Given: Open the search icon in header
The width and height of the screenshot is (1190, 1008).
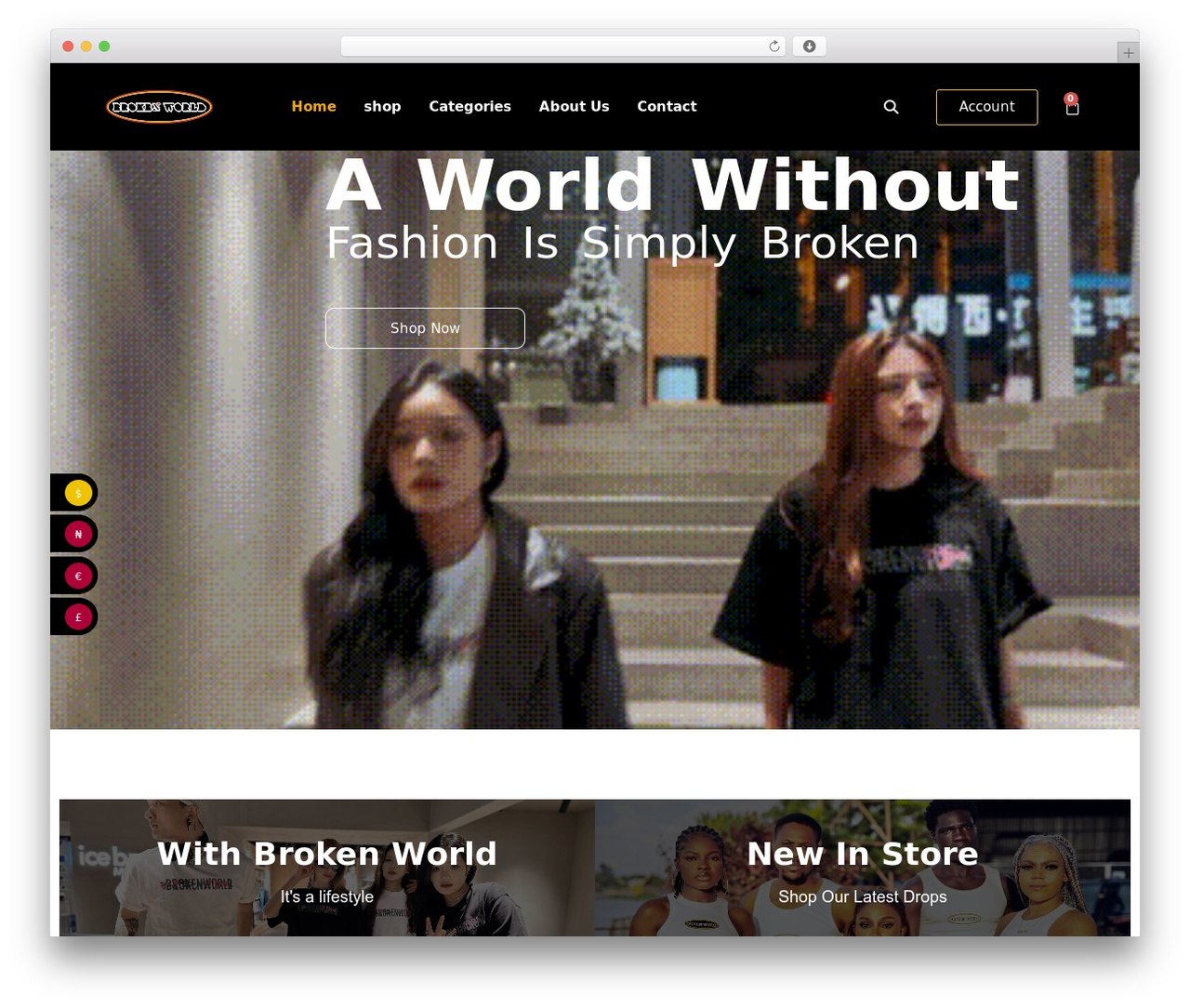Looking at the screenshot, I should tap(891, 107).
